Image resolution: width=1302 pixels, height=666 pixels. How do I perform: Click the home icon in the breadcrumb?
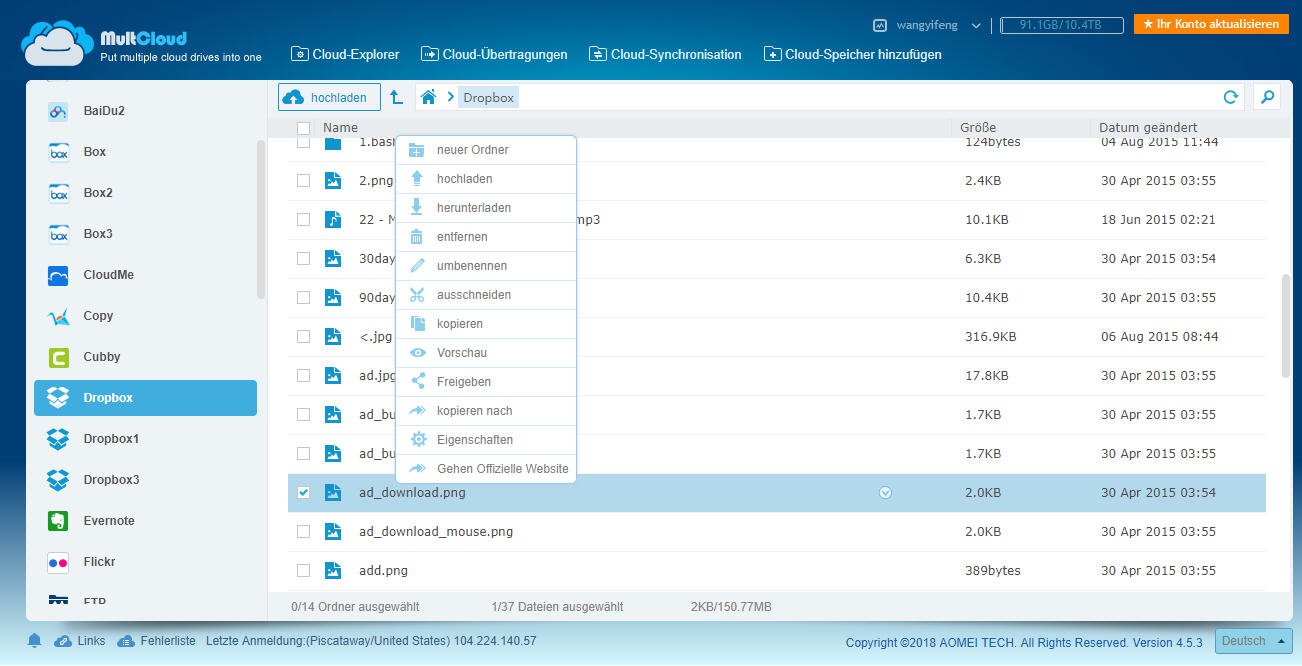click(x=428, y=97)
